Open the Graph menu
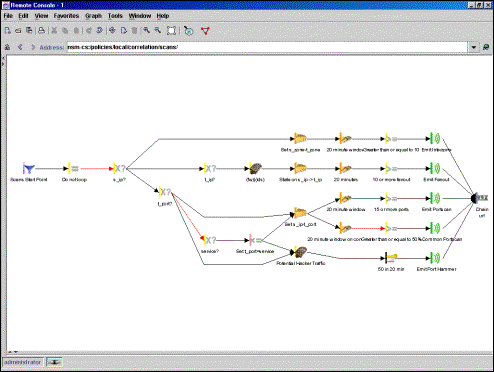The height and width of the screenshot is (372, 494). pyautogui.click(x=93, y=16)
